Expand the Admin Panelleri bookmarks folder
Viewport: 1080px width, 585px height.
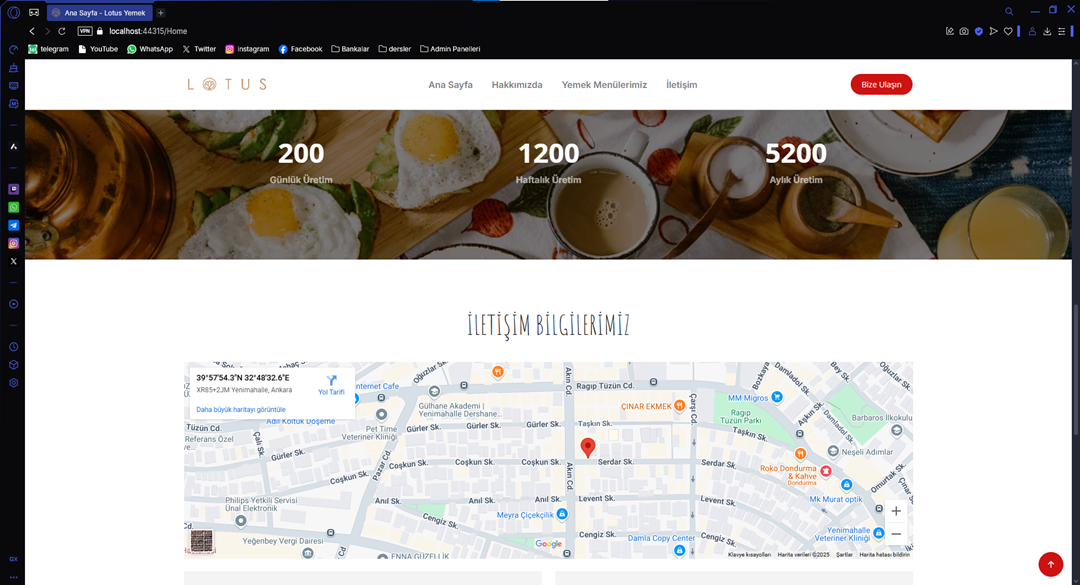tap(450, 49)
